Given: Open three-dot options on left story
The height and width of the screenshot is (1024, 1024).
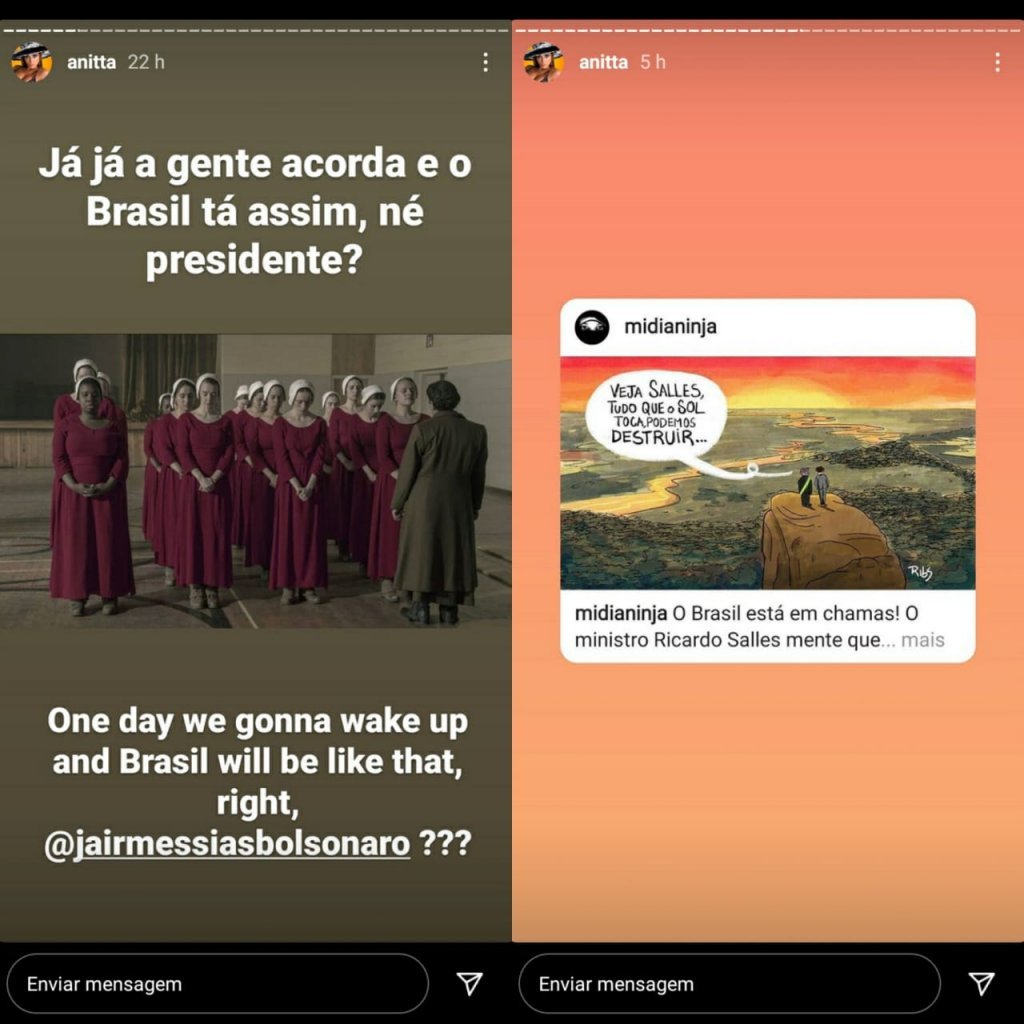Looking at the screenshot, I should [485, 62].
